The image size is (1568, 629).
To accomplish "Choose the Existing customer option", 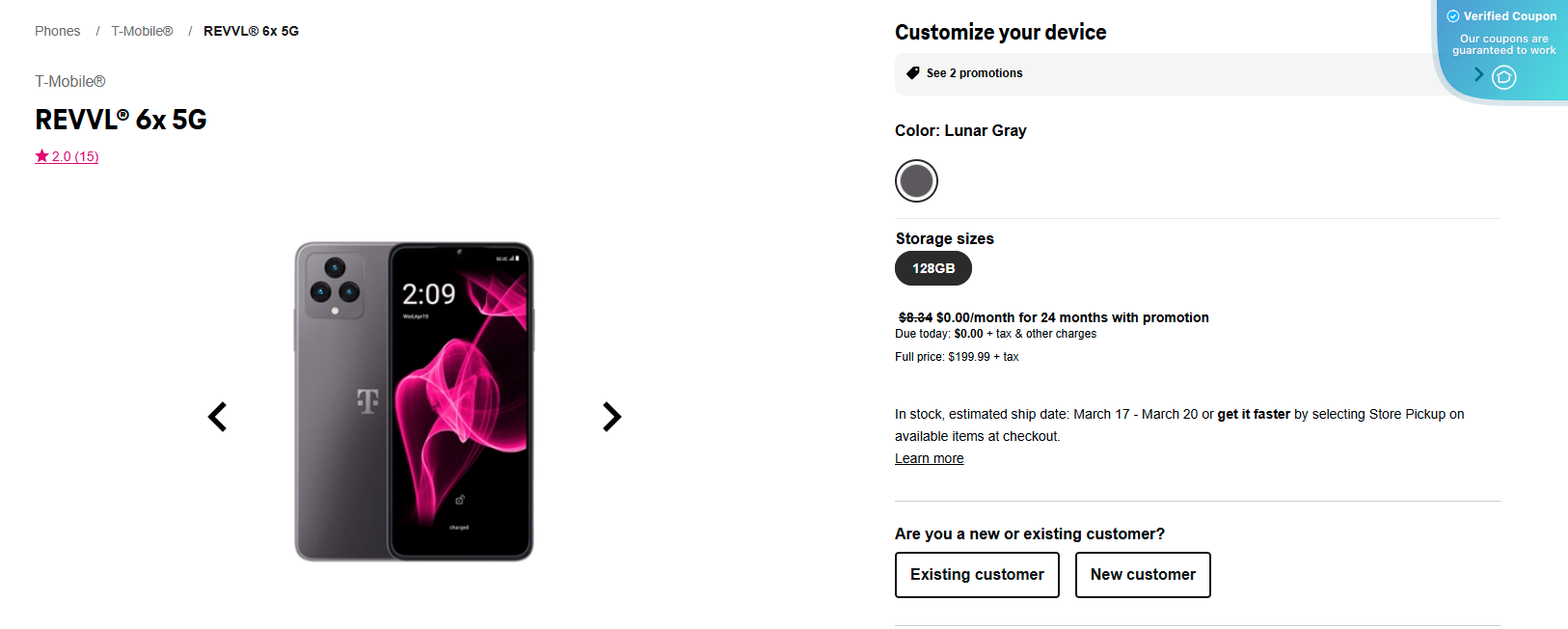I will tap(977, 574).
